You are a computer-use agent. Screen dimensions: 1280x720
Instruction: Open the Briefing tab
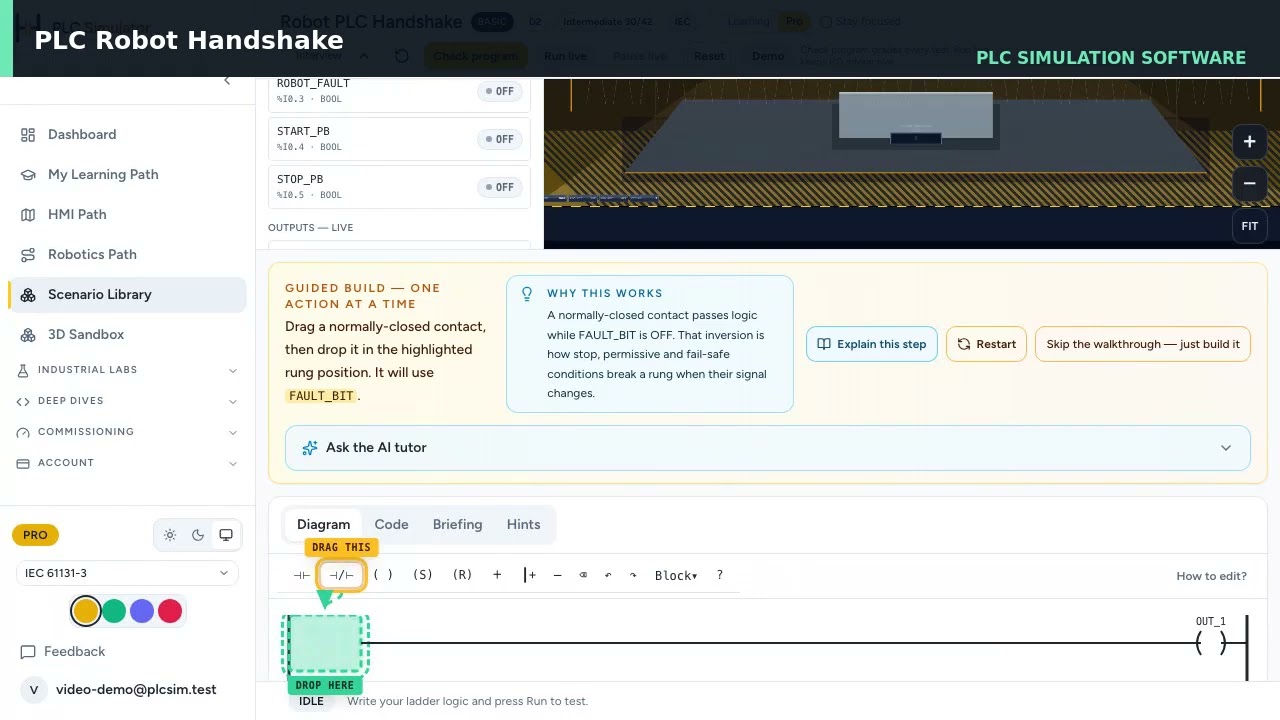pyautogui.click(x=457, y=525)
